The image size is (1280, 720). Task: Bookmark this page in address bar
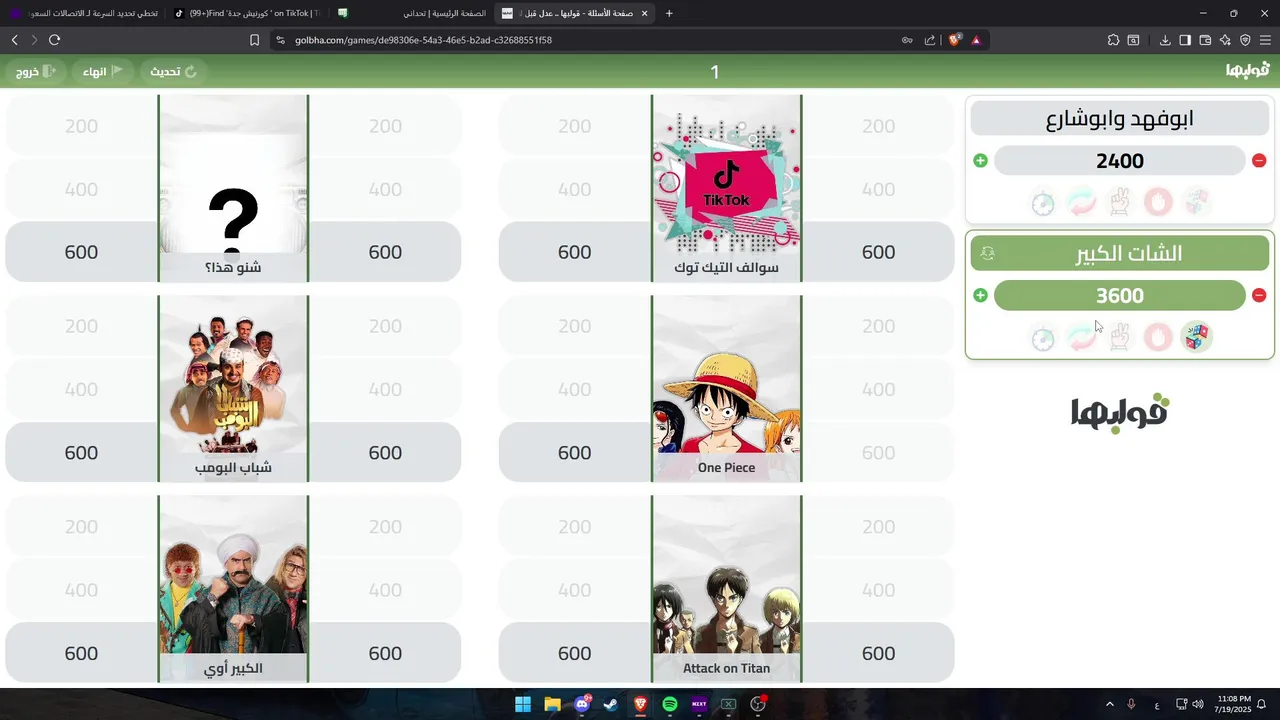tap(254, 40)
